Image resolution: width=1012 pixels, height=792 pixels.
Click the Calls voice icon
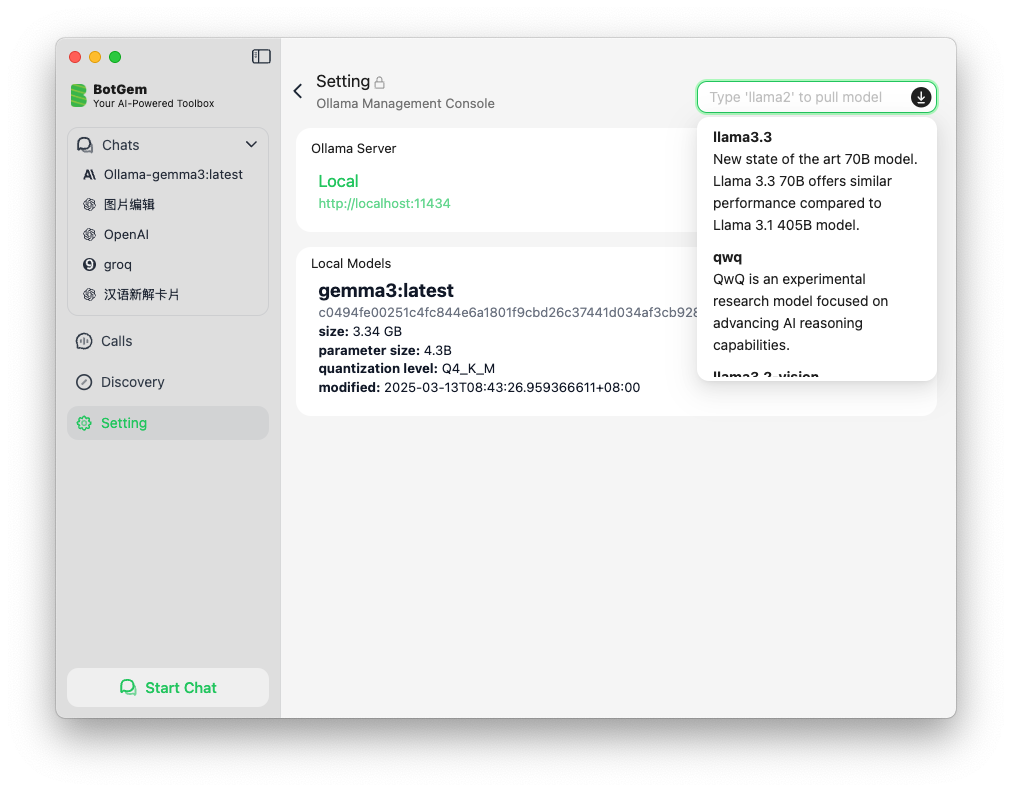(84, 341)
